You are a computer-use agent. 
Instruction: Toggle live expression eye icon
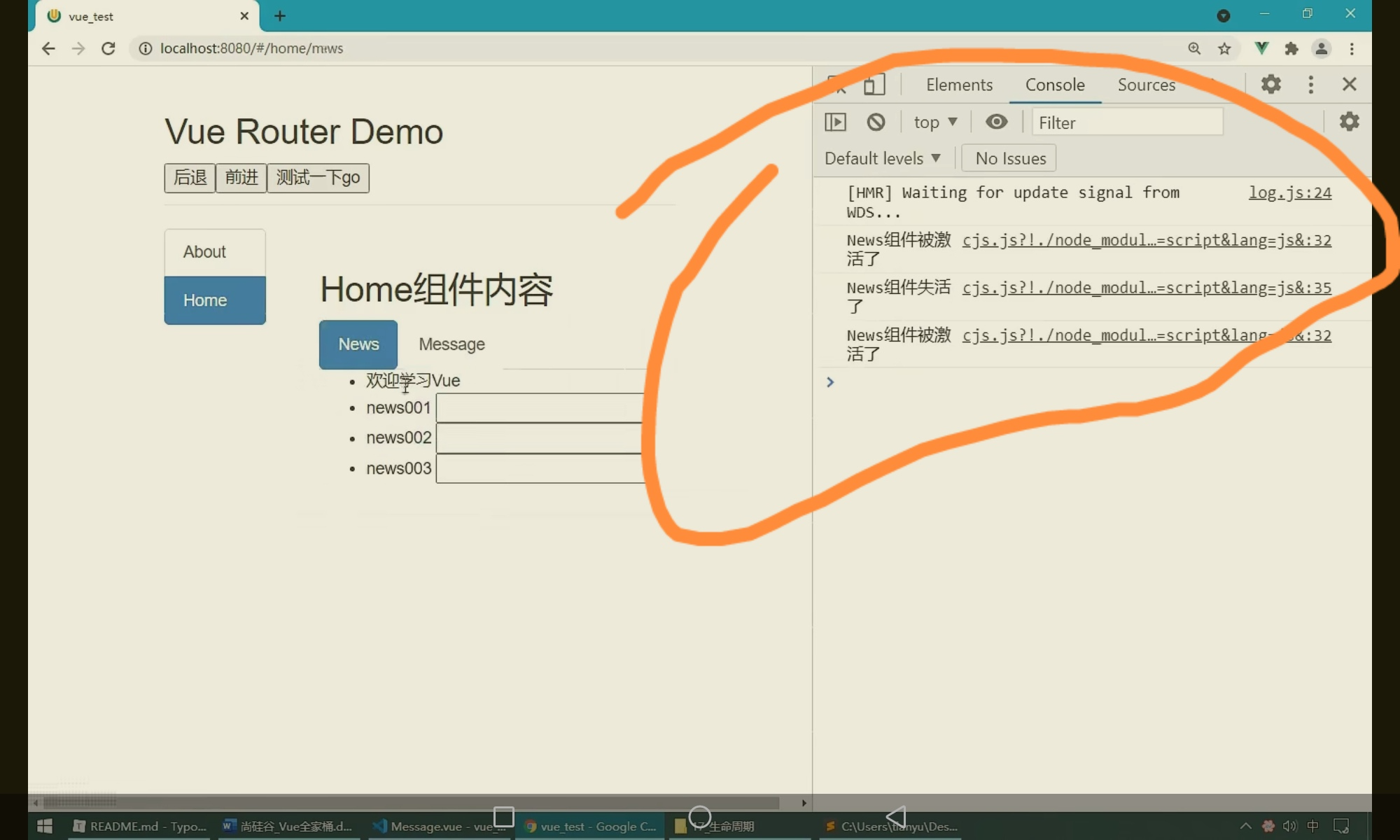pyautogui.click(x=996, y=122)
